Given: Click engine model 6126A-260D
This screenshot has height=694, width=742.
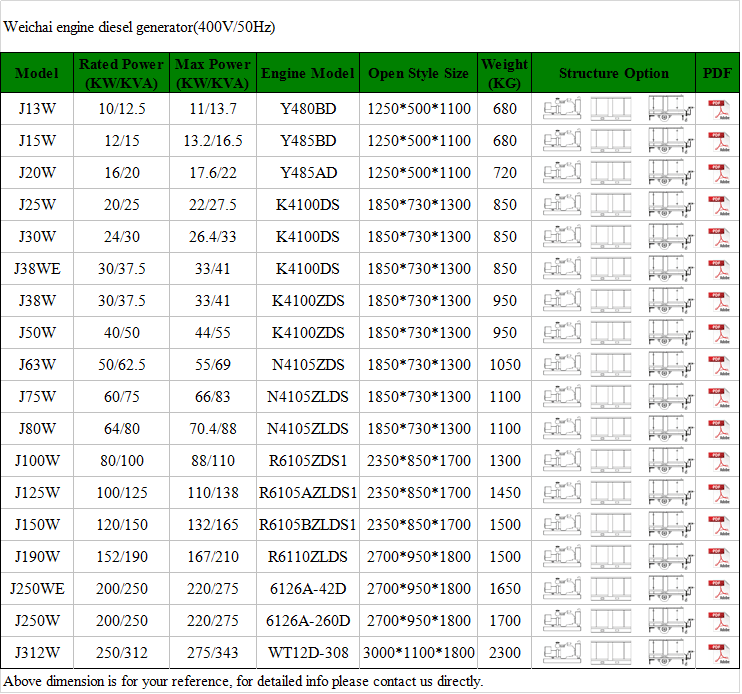Looking at the screenshot, I should coord(308,621).
